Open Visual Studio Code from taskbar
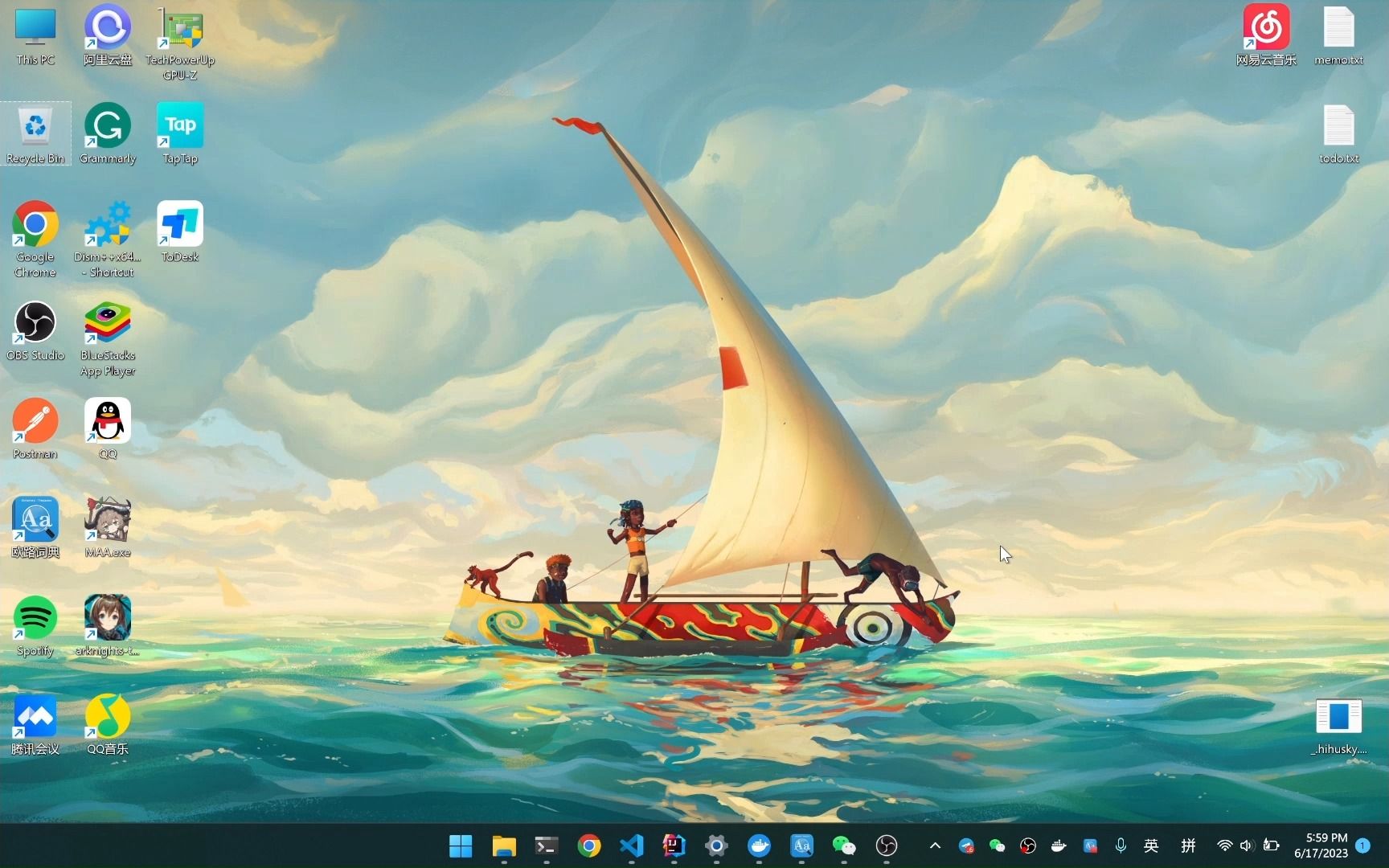 (632, 845)
